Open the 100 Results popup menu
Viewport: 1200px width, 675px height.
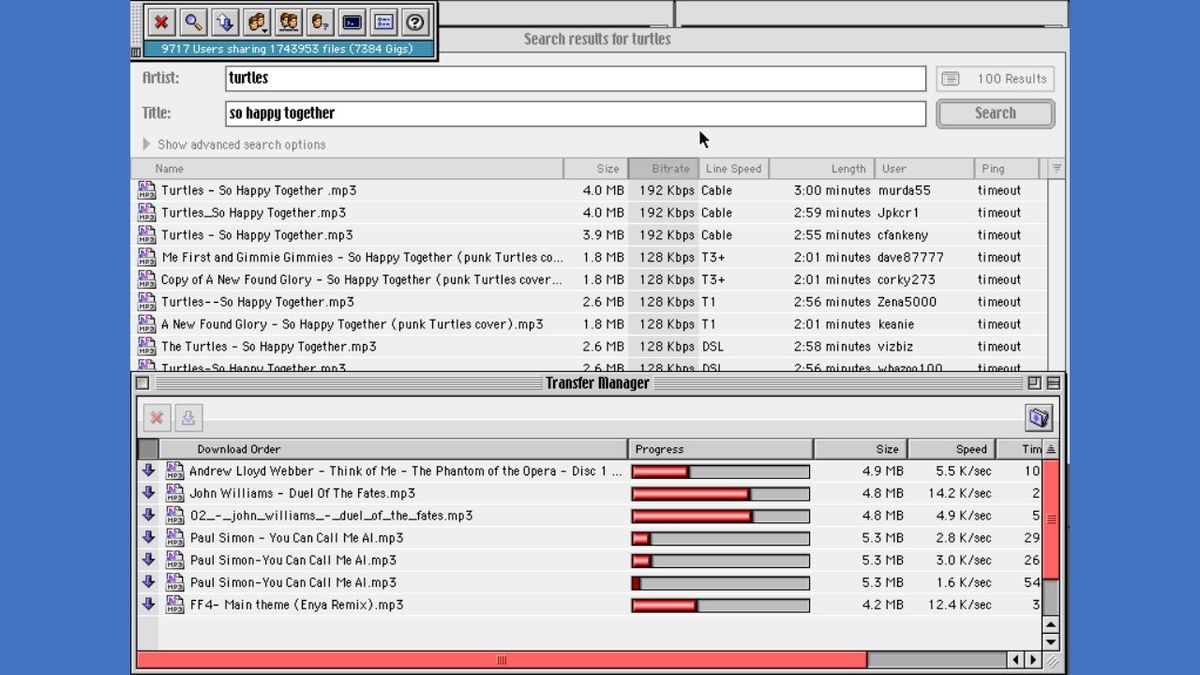[995, 79]
